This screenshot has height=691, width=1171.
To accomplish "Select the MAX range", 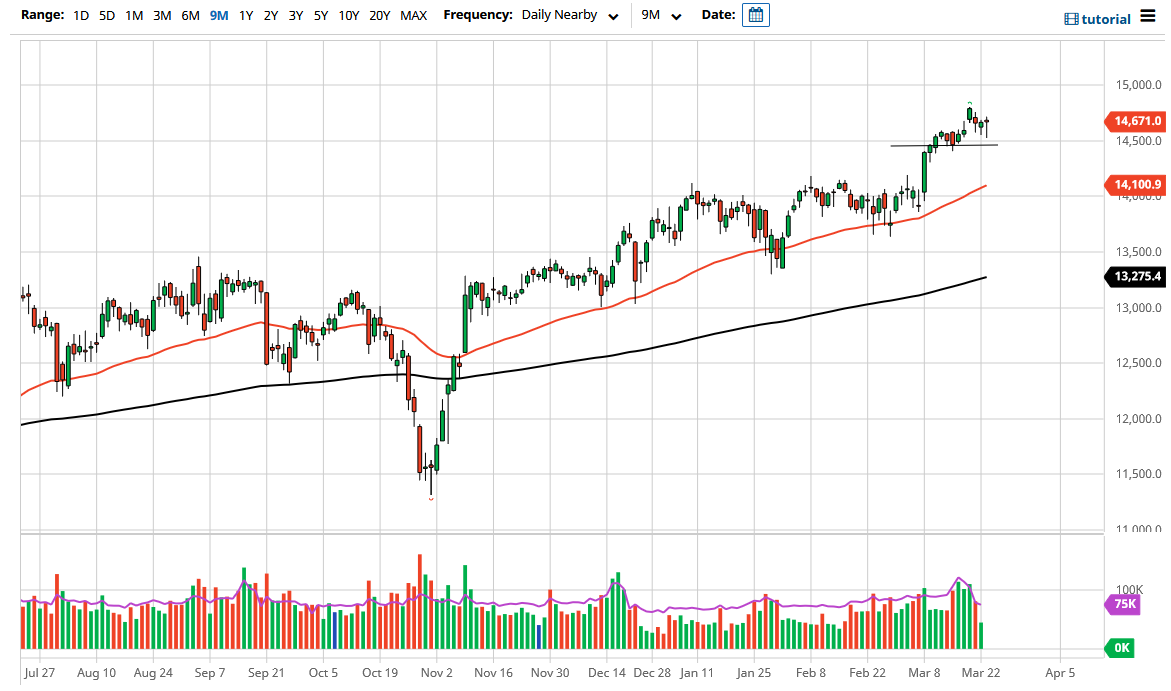I will pos(413,15).
